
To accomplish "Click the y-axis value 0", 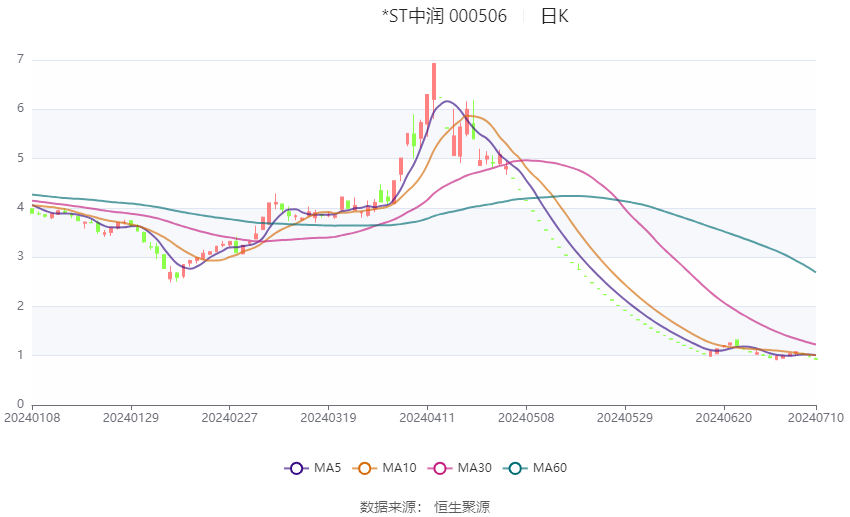I will pos(21,404).
